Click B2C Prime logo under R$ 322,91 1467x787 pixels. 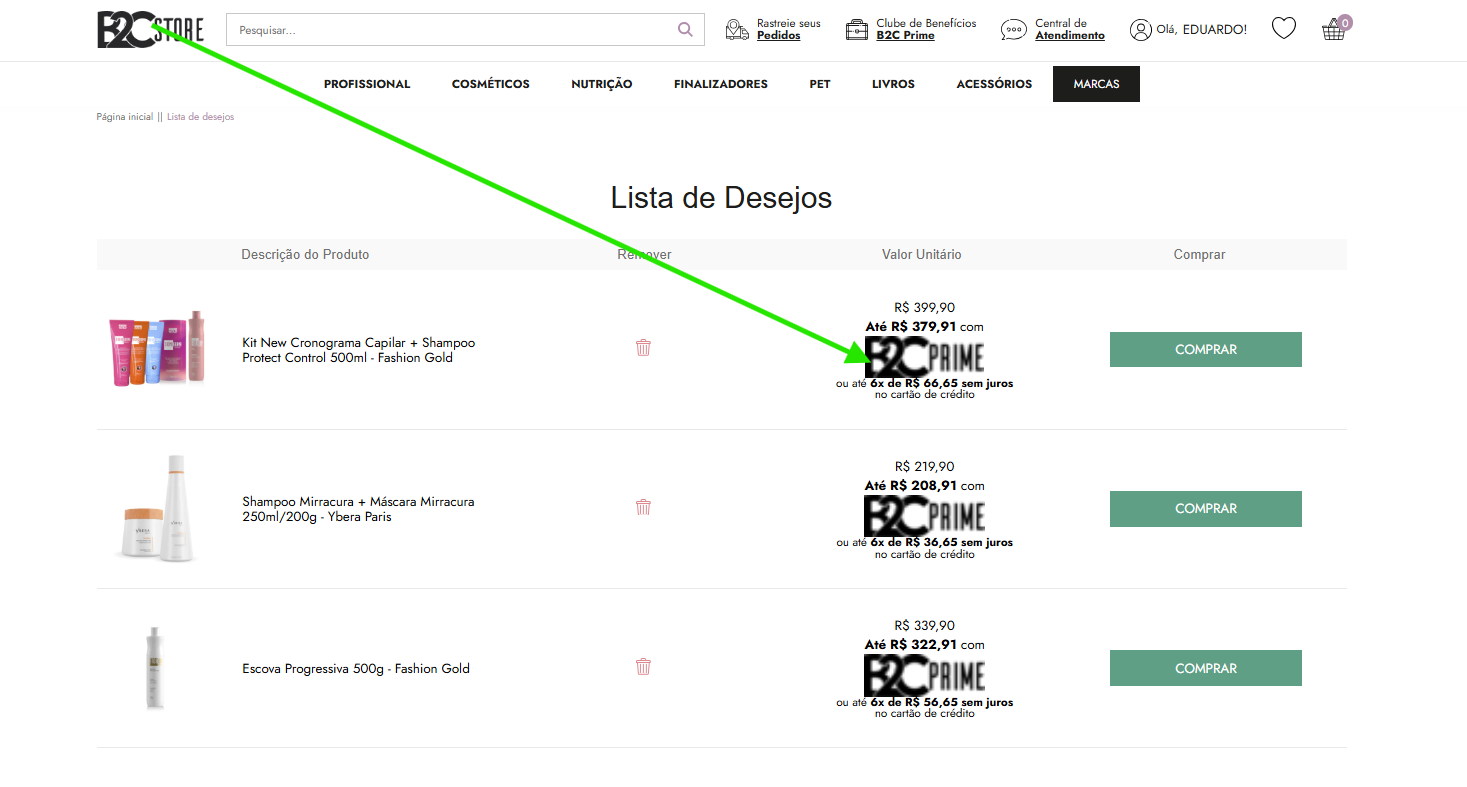925,675
